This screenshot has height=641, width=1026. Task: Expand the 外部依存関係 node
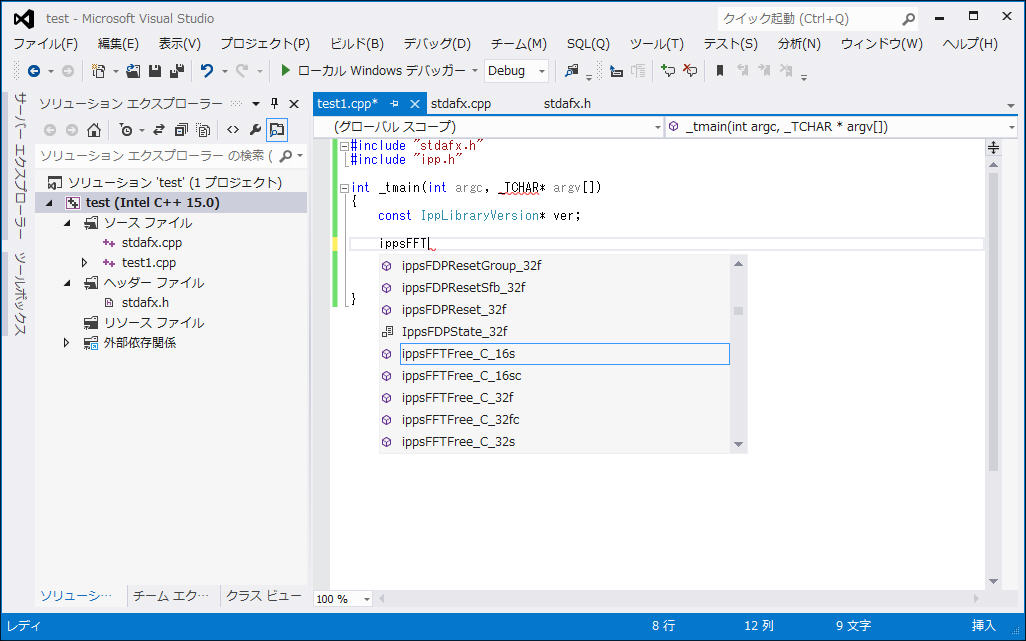pos(66,343)
